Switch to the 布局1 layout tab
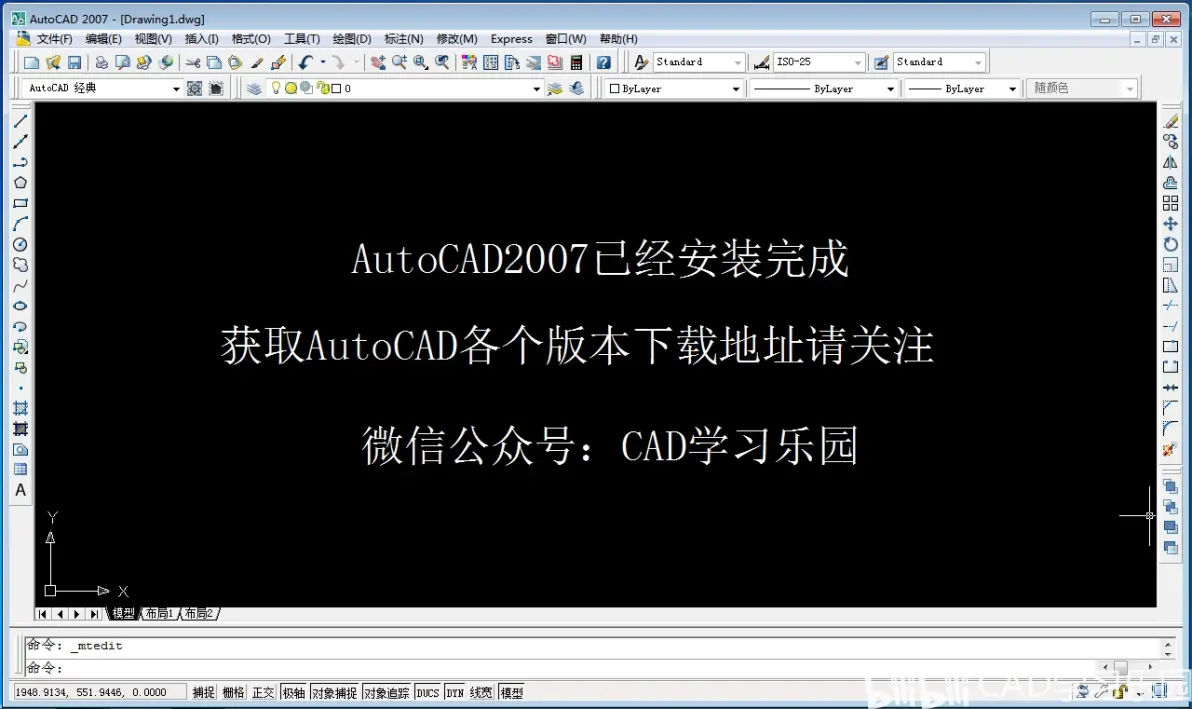 (160, 613)
